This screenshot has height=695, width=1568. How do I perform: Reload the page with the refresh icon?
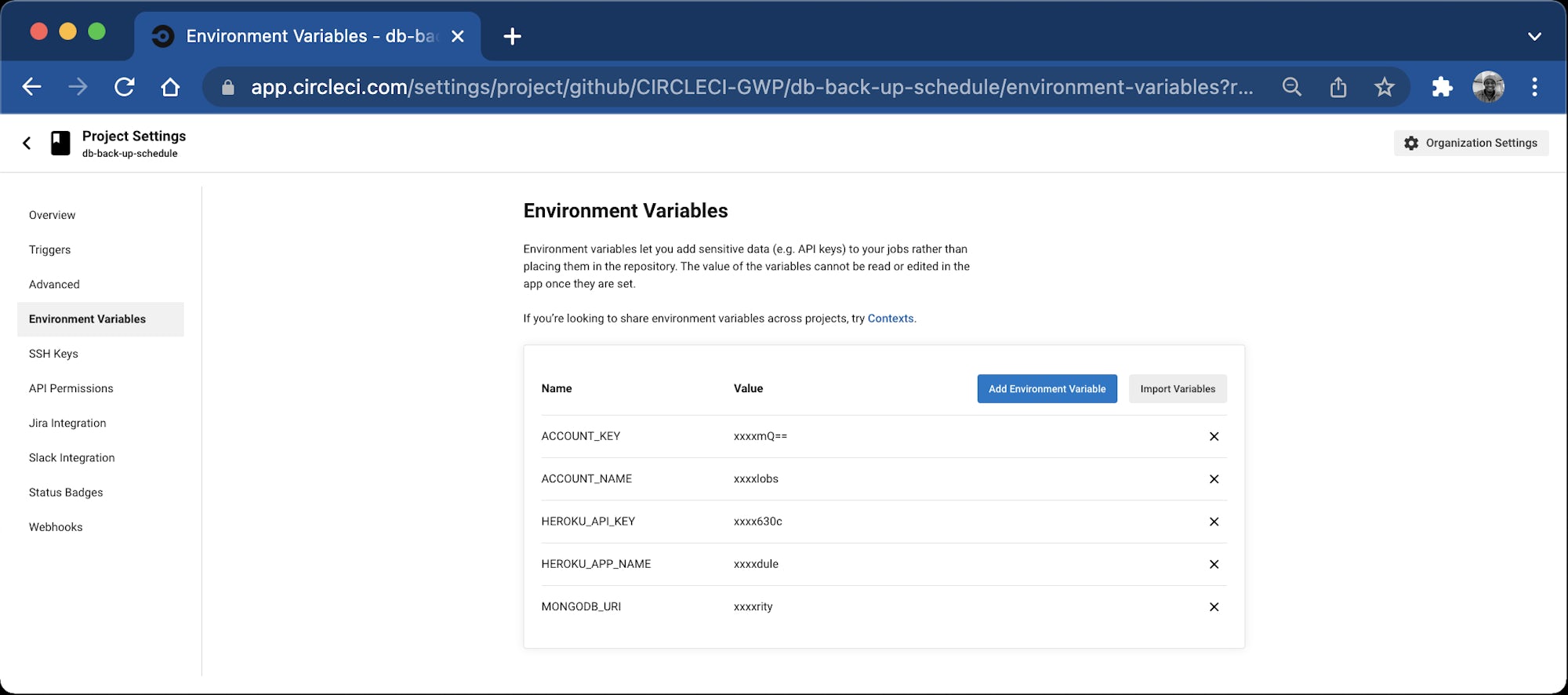click(125, 86)
